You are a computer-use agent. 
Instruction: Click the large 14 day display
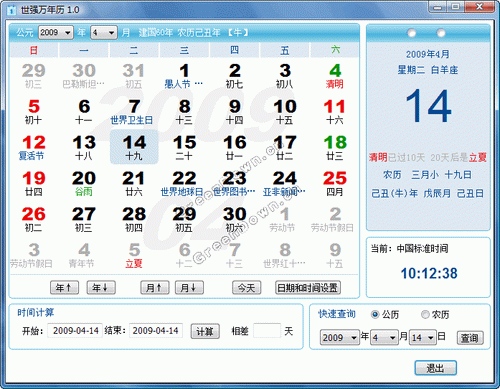coord(428,106)
